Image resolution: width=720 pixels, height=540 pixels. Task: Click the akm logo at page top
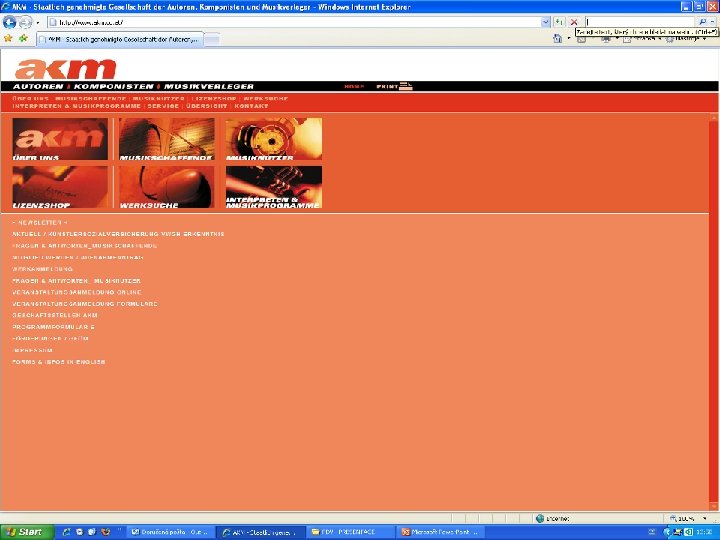65,69
